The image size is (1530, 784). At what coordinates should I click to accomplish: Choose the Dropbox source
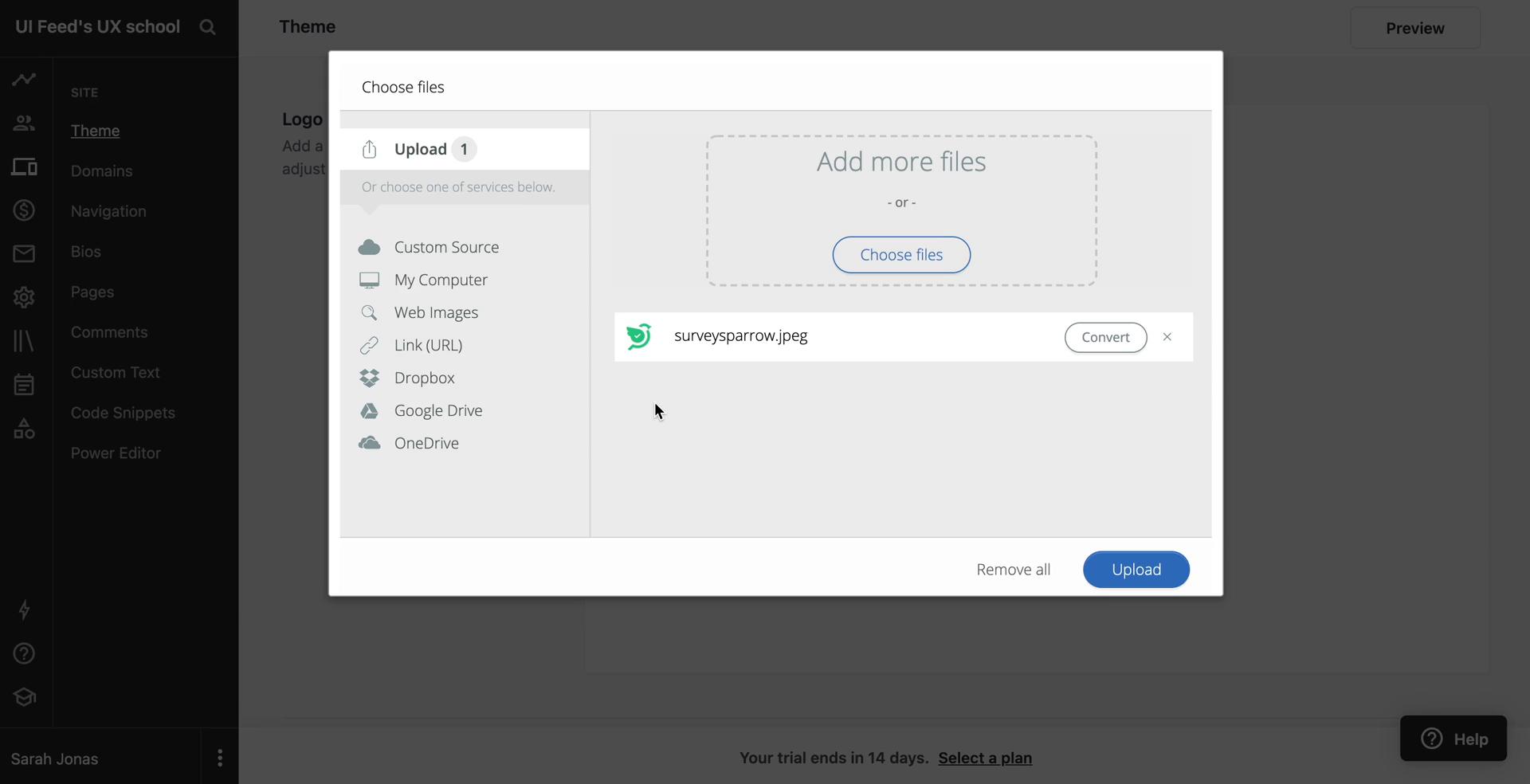click(x=424, y=378)
